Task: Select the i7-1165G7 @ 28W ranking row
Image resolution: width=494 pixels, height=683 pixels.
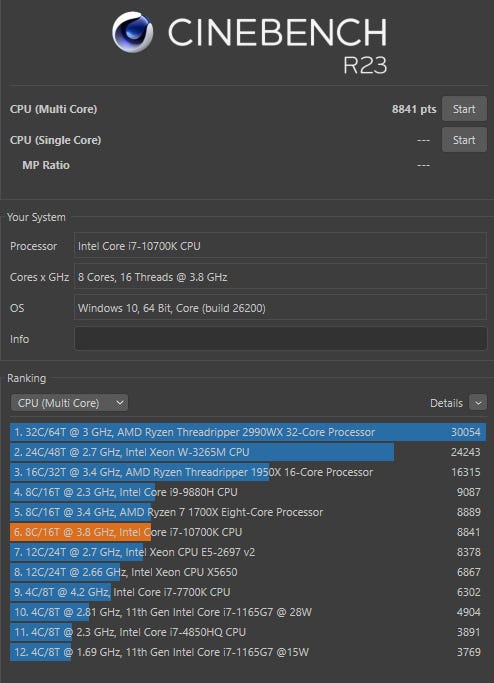Action: 248,612
